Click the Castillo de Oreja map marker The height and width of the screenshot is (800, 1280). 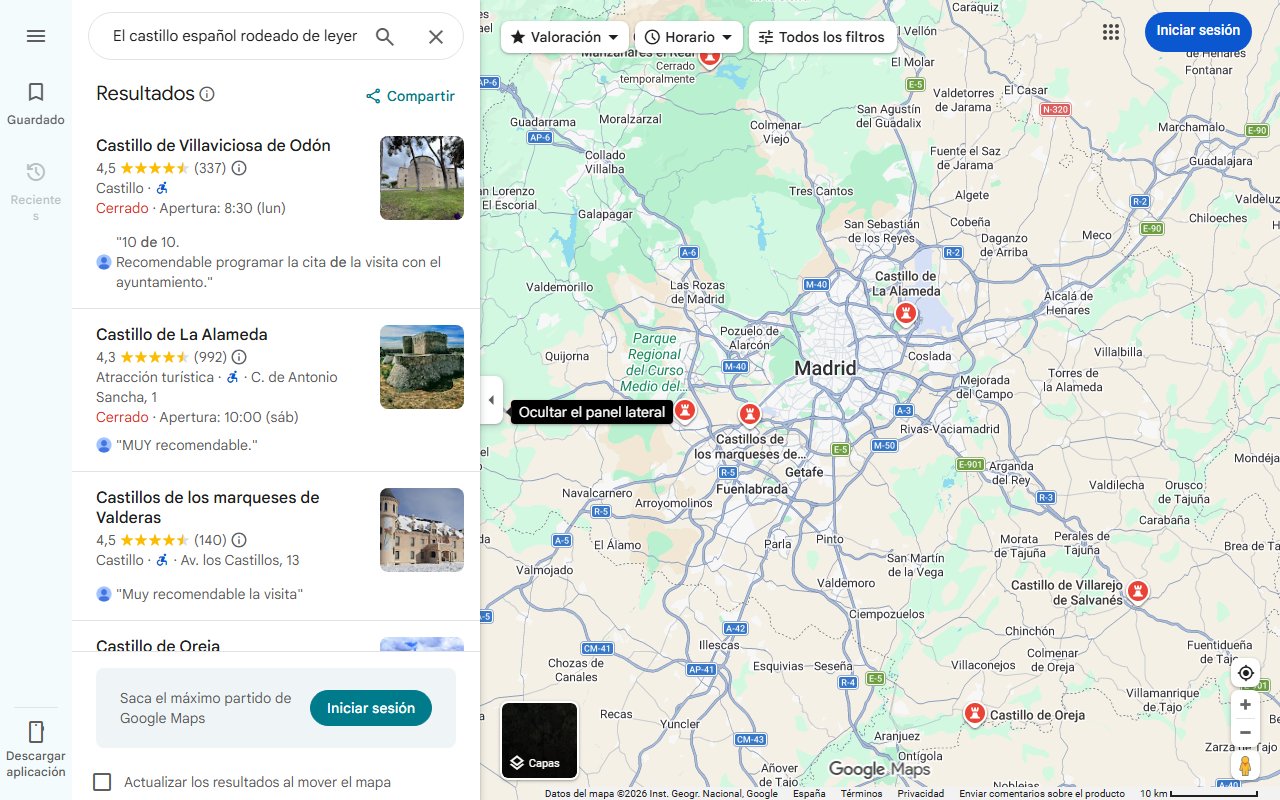(x=974, y=714)
